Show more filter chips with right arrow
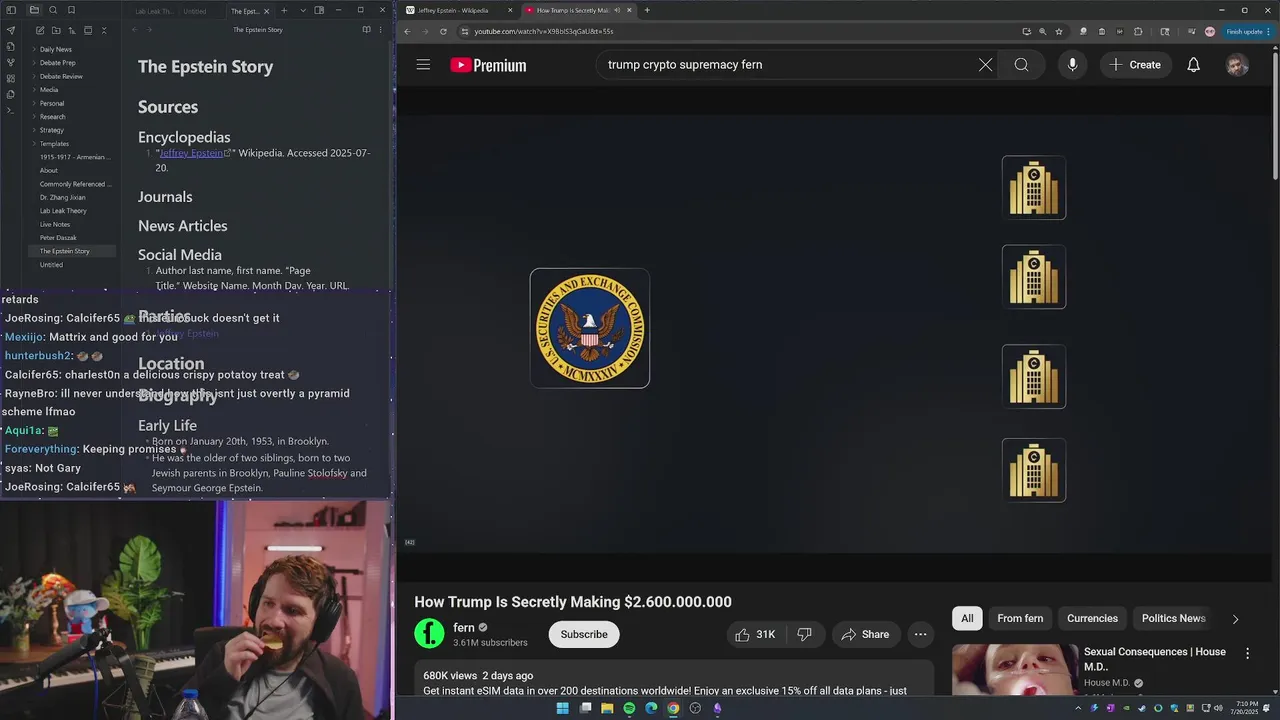The width and height of the screenshot is (1280, 720). (1235, 619)
